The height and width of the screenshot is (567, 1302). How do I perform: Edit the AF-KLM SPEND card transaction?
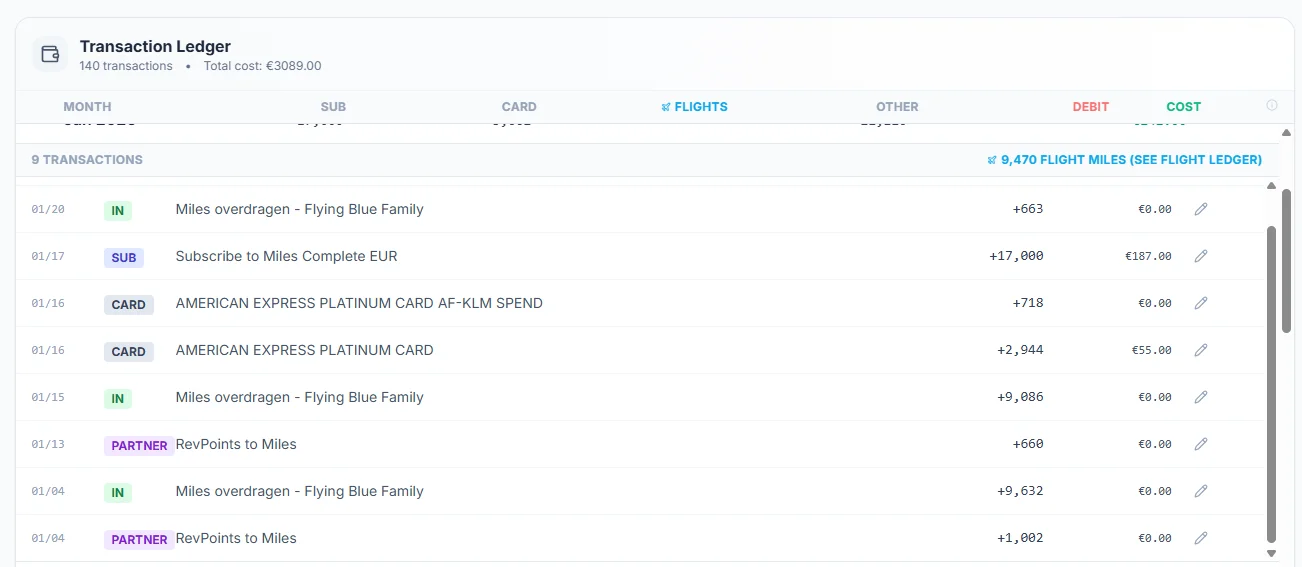(1201, 303)
